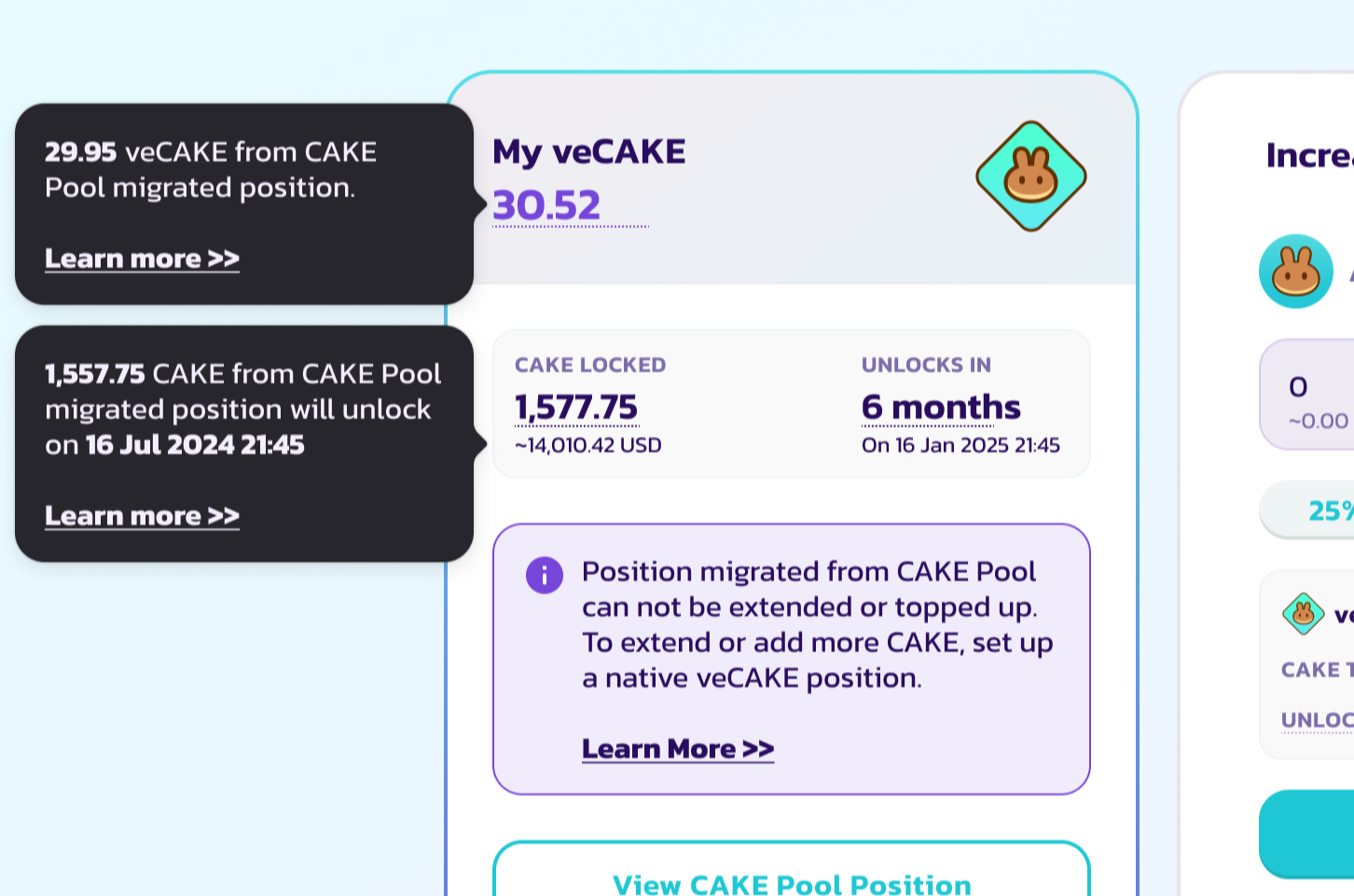Click the purple info circle icon

(x=545, y=575)
